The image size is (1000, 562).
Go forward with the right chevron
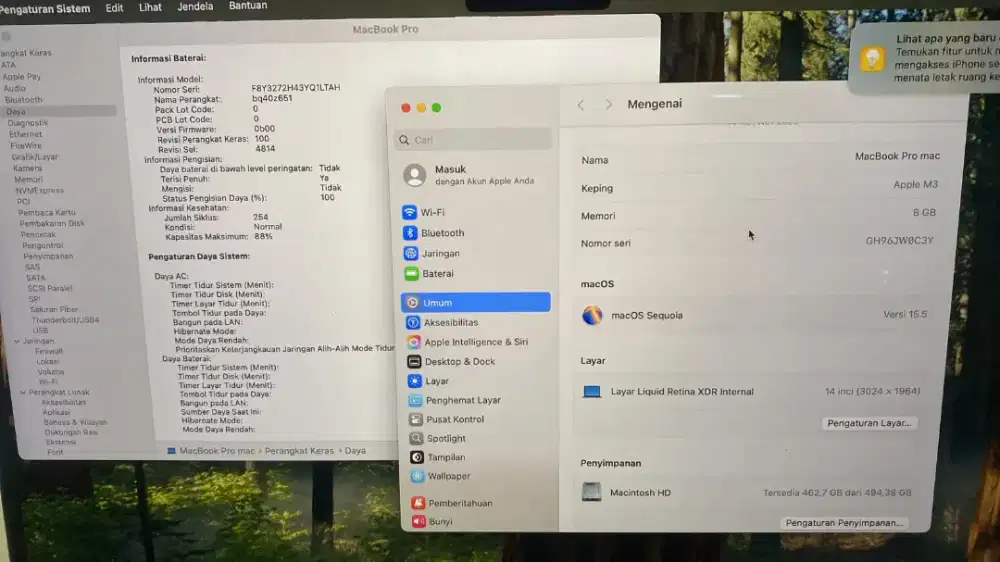[608, 105]
